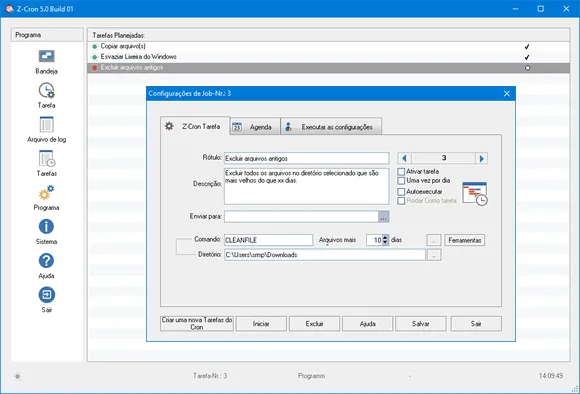This screenshot has width=580, height=394.
Task: Open Programa gears icon in sidebar
Action: (x=46, y=192)
